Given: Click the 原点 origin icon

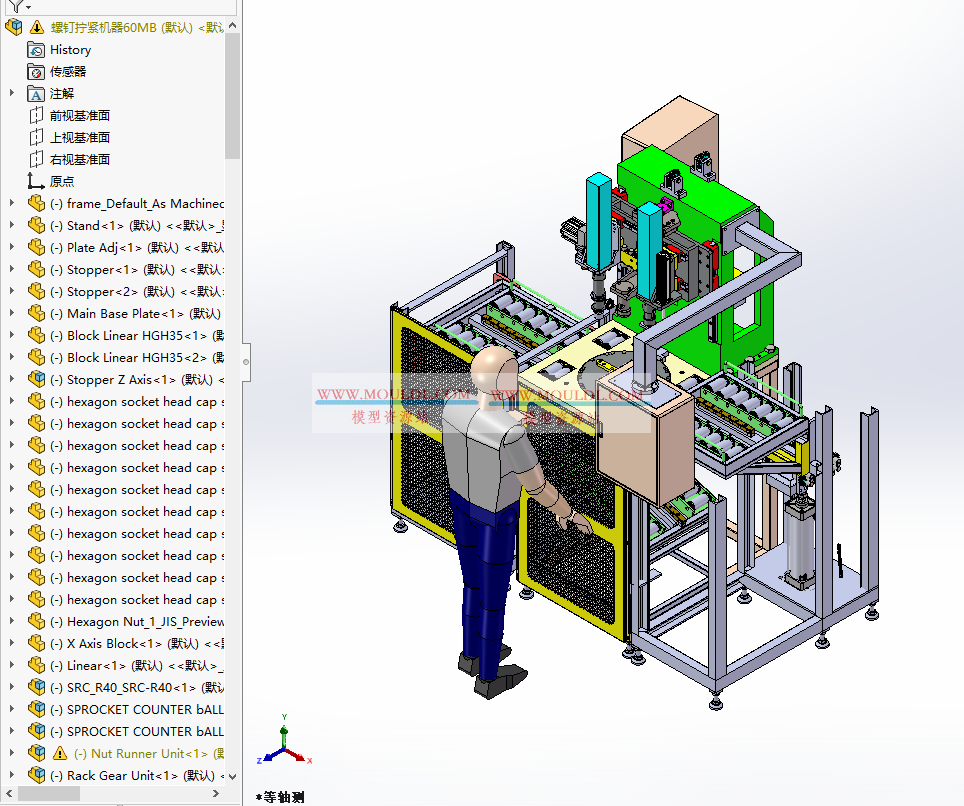Looking at the screenshot, I should [x=37, y=181].
